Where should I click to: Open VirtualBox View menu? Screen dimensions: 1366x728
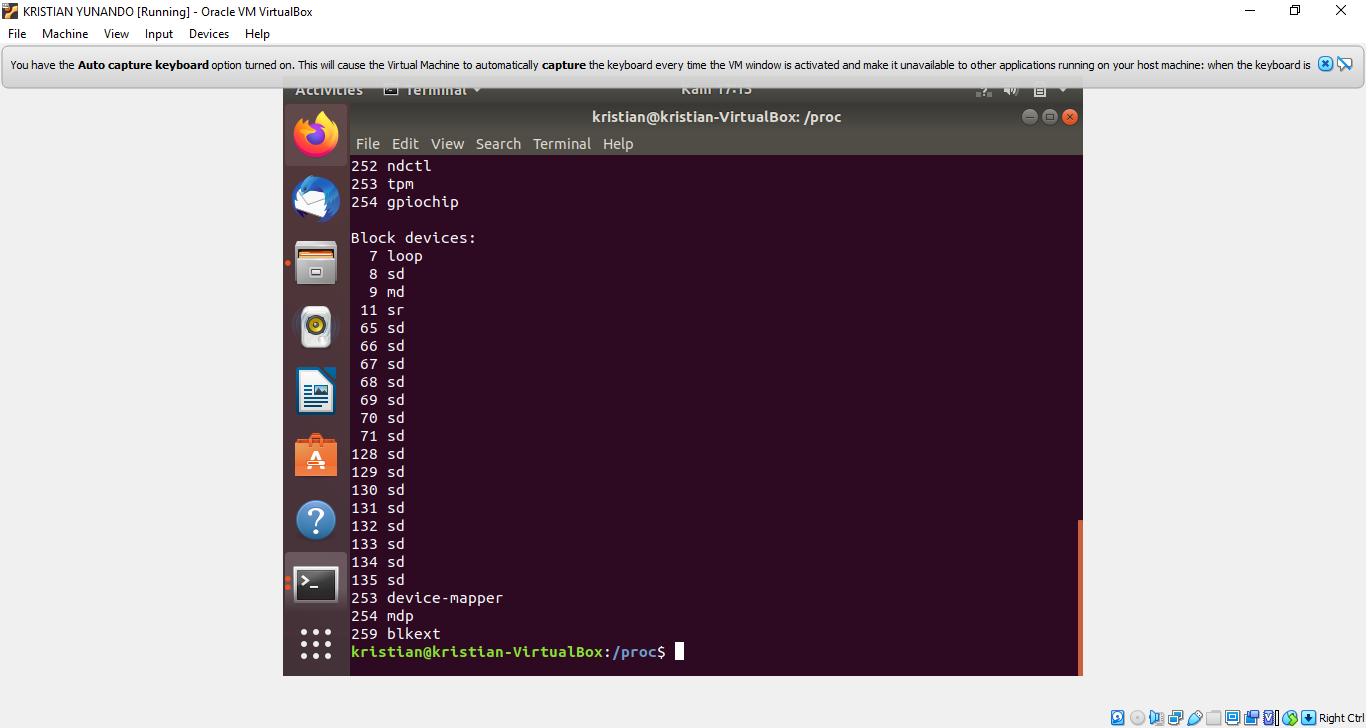[117, 34]
